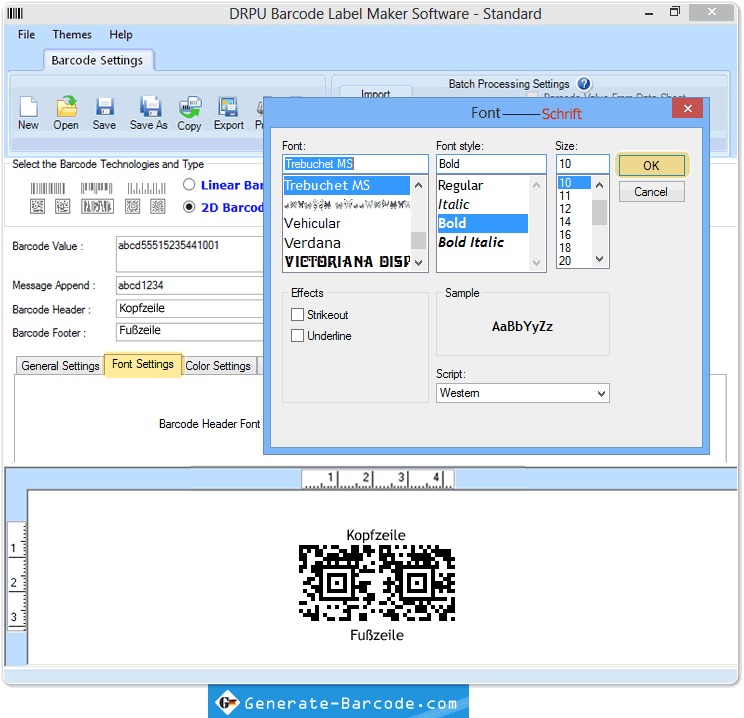Click the QR code barcode preview
This screenshot has width=744, height=718.
point(377,583)
